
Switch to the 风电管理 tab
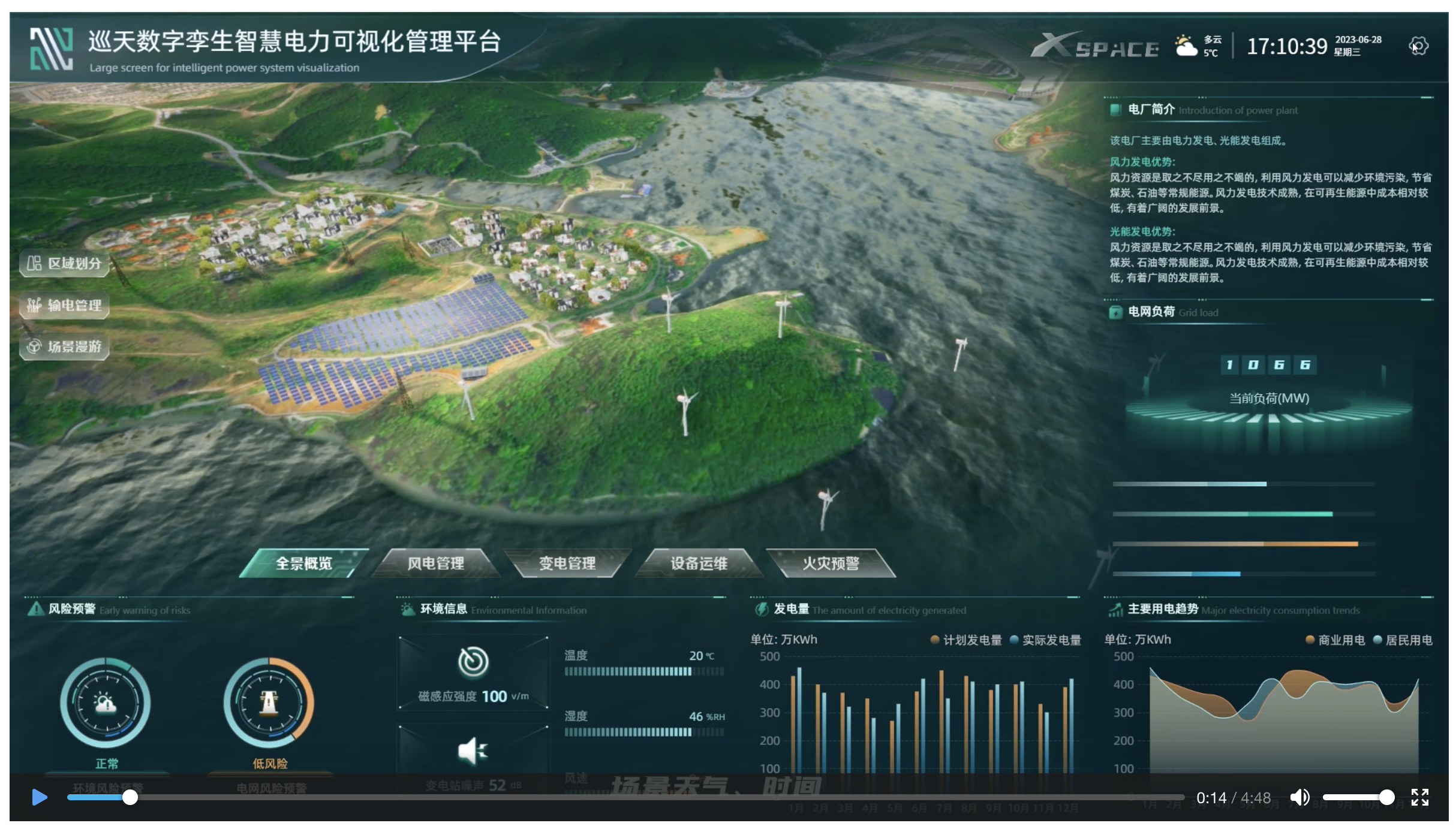coord(435,563)
